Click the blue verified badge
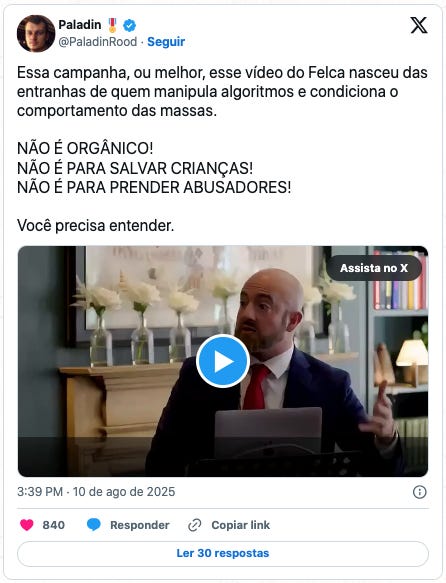The image size is (446, 583). click(129, 25)
